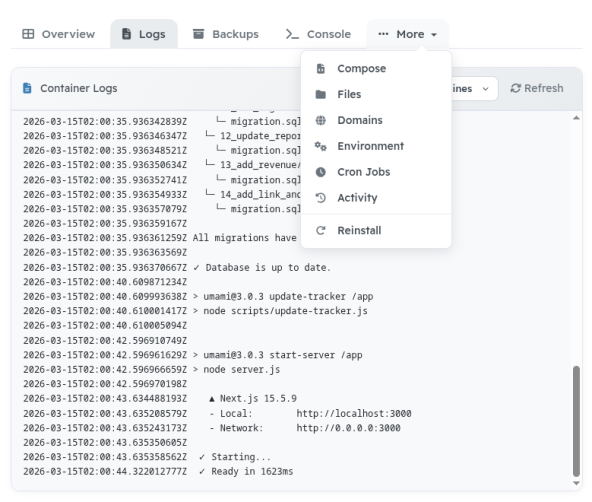The image size is (592, 502).
Task: Open the Console tab
Action: (x=318, y=34)
